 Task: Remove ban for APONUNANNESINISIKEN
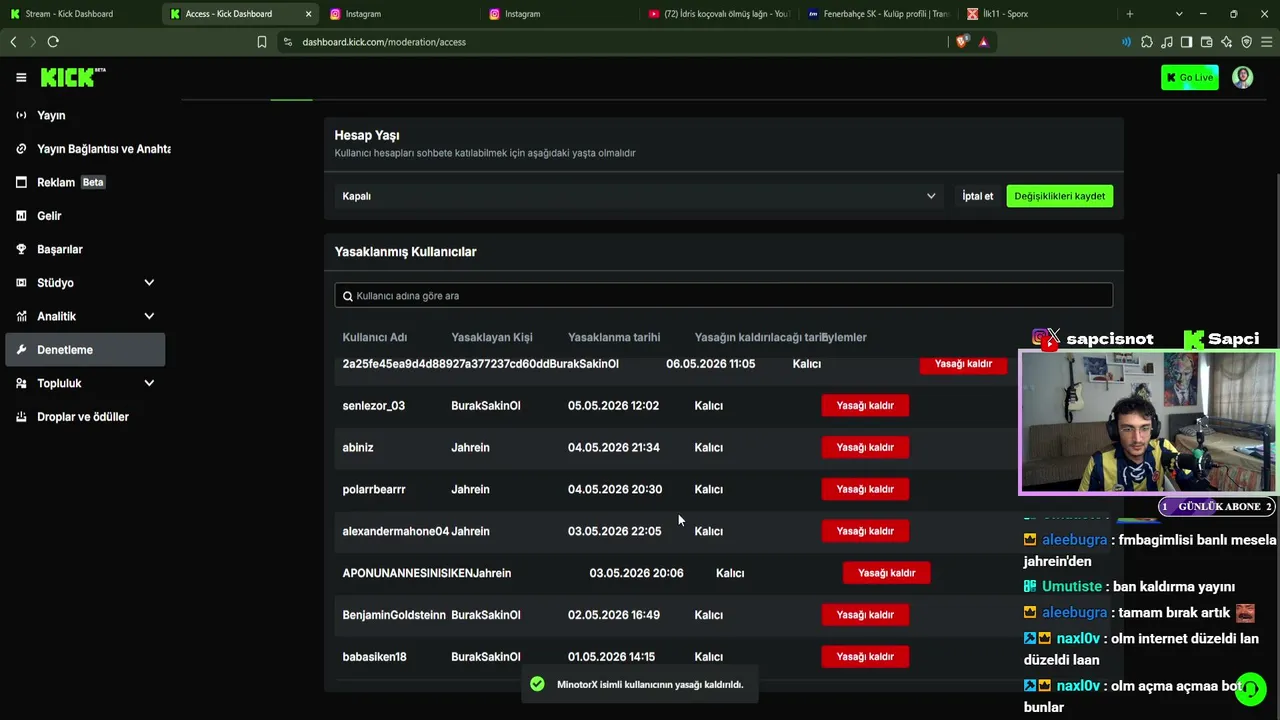coord(887,573)
